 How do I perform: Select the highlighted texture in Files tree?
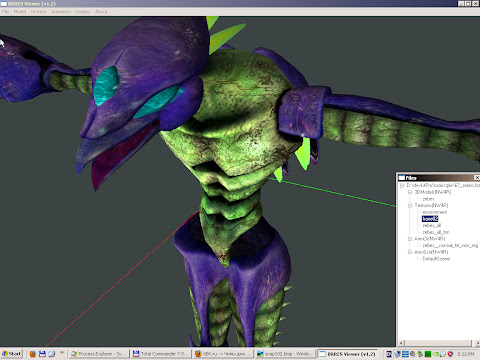(430, 219)
